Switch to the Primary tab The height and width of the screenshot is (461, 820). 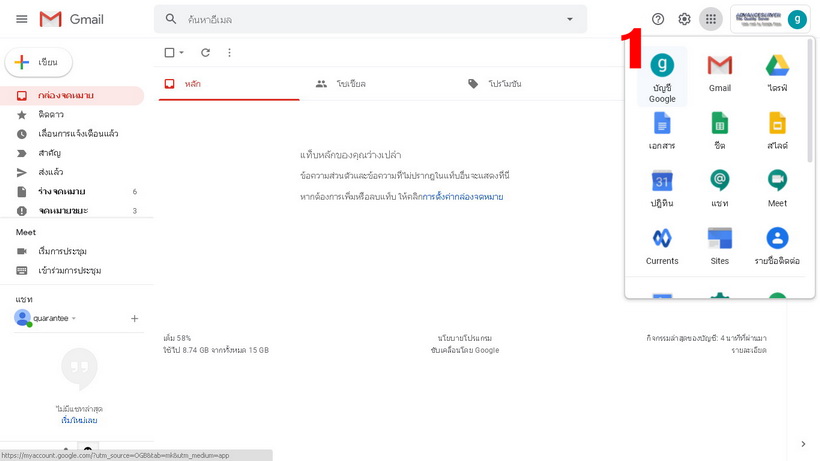229,84
